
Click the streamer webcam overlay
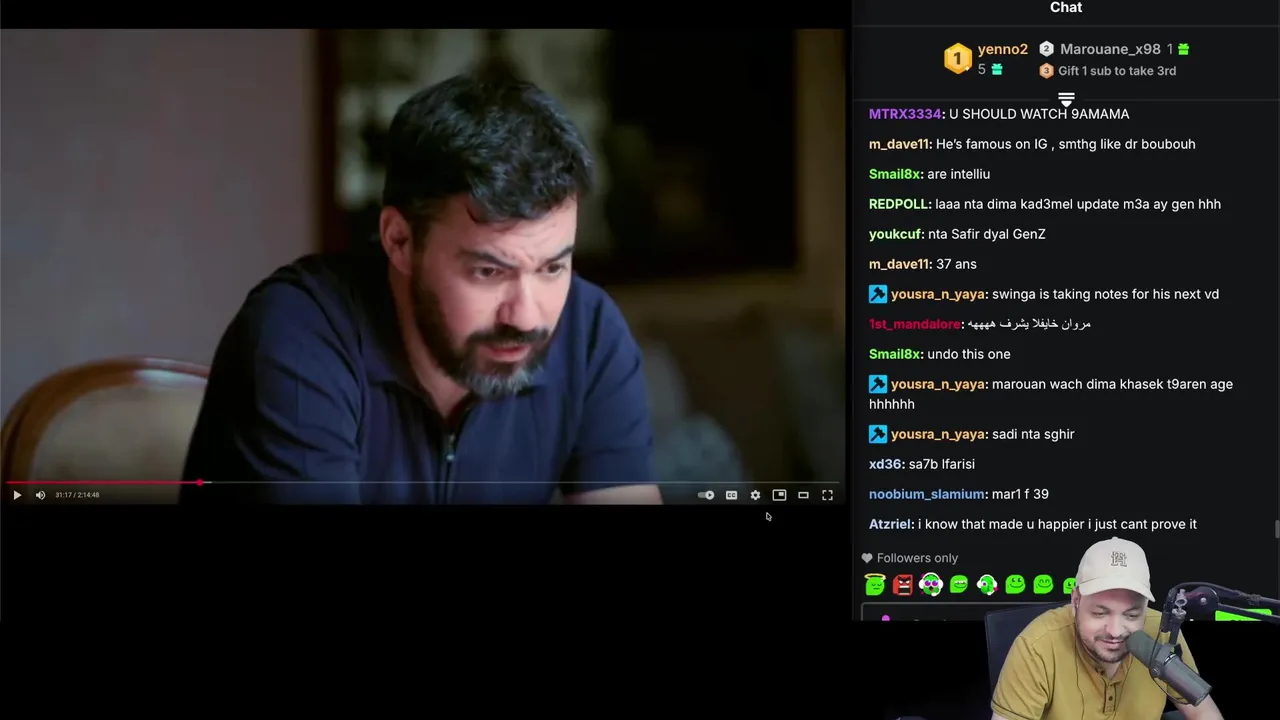[x=1115, y=630]
